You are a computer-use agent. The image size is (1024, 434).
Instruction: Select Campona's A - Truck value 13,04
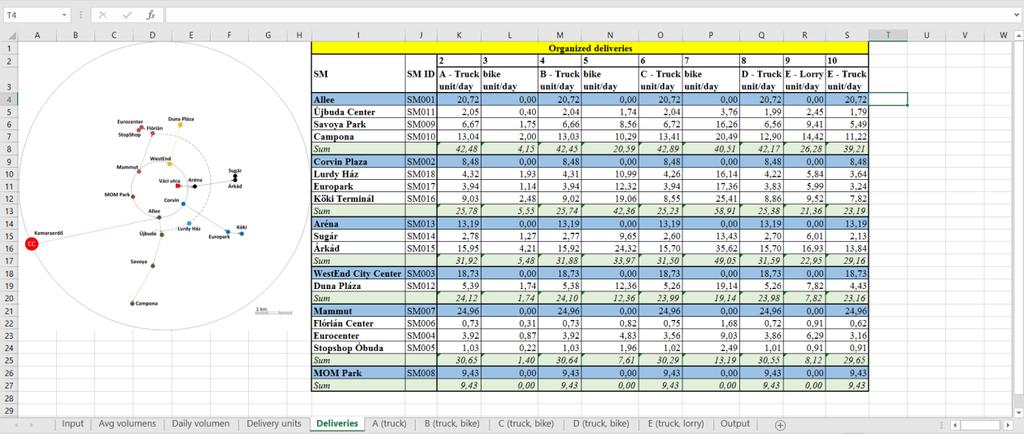(x=459, y=136)
